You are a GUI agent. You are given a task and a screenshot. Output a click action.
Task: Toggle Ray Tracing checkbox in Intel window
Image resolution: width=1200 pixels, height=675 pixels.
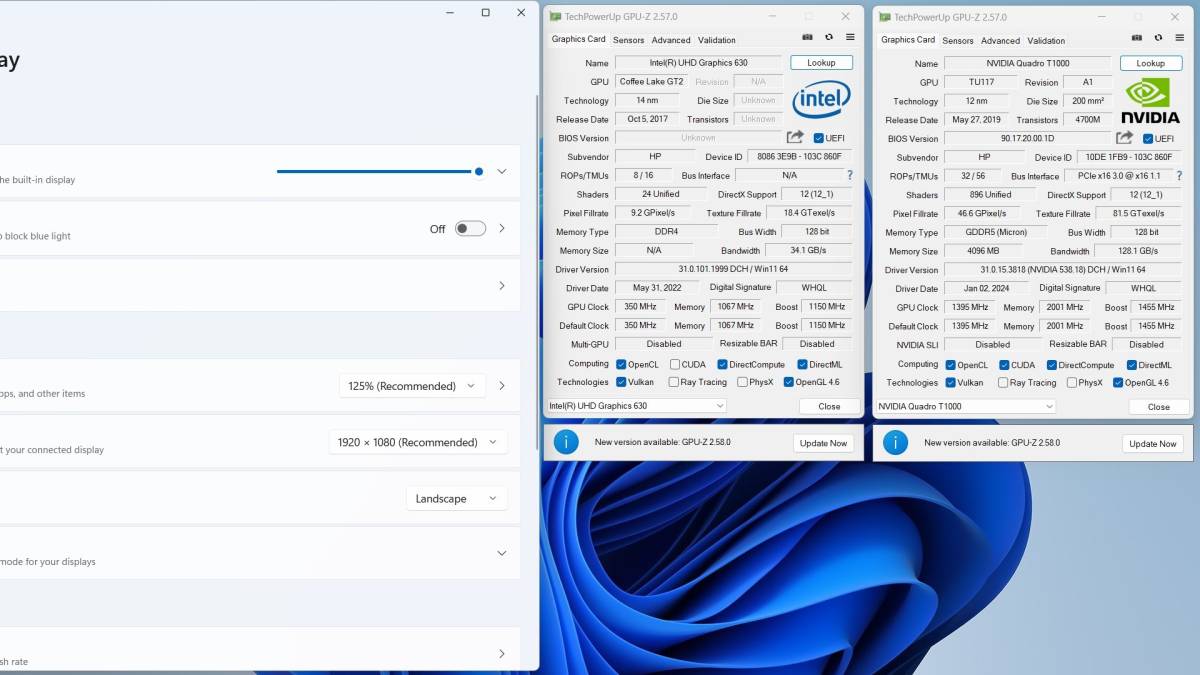click(674, 382)
